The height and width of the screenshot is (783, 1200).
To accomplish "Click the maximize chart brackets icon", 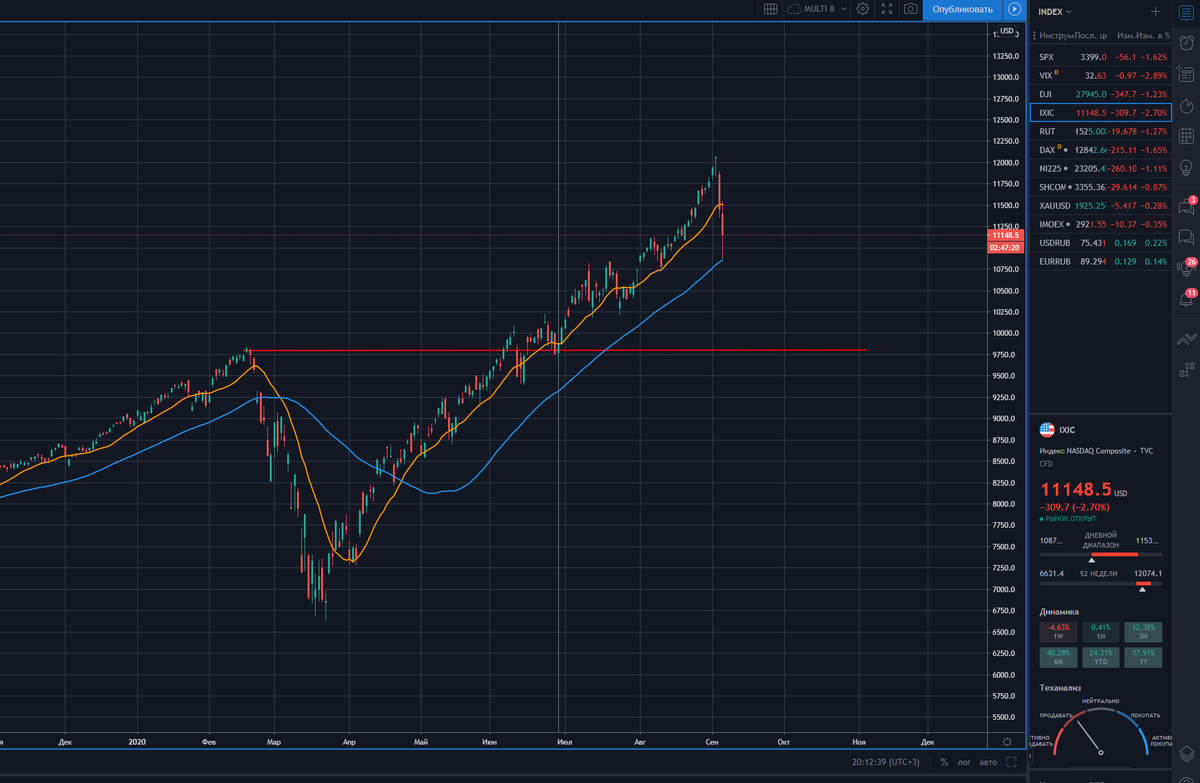I will [1012, 762].
